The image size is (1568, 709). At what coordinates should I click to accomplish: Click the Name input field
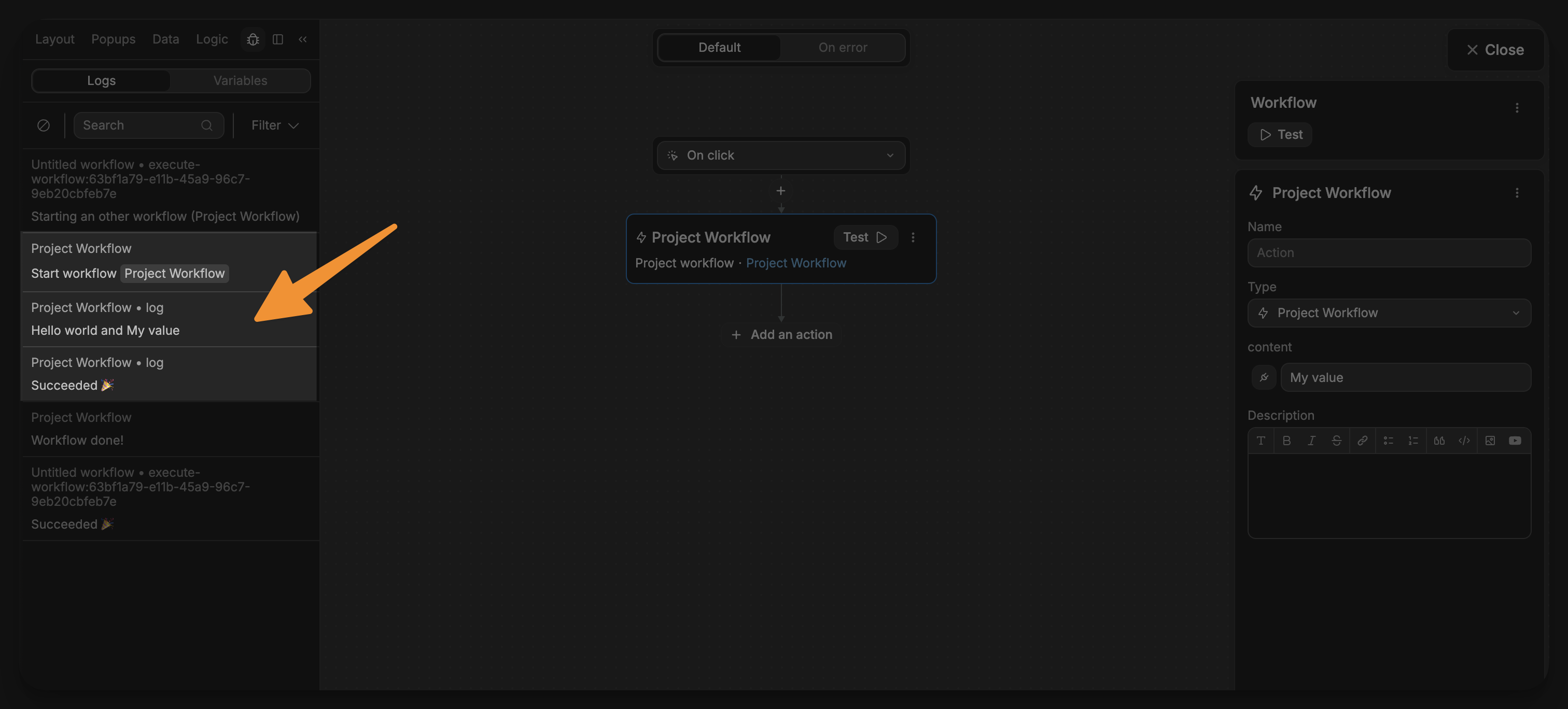coord(1389,252)
